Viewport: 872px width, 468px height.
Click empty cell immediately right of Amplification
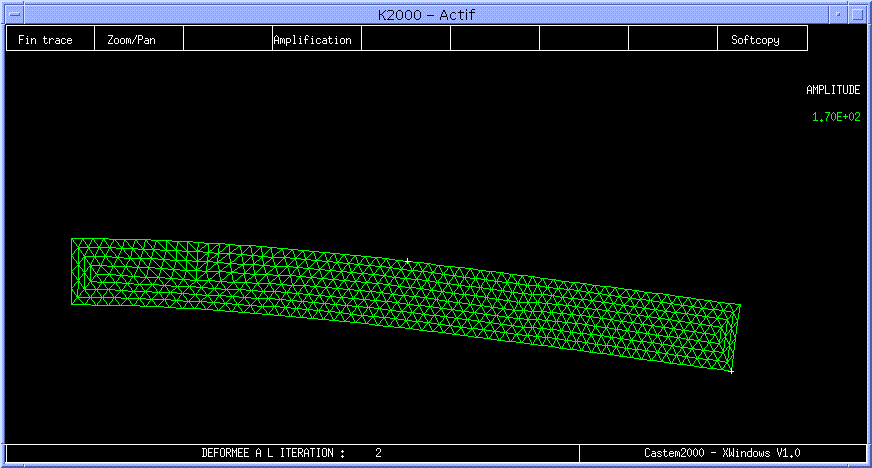click(406, 40)
